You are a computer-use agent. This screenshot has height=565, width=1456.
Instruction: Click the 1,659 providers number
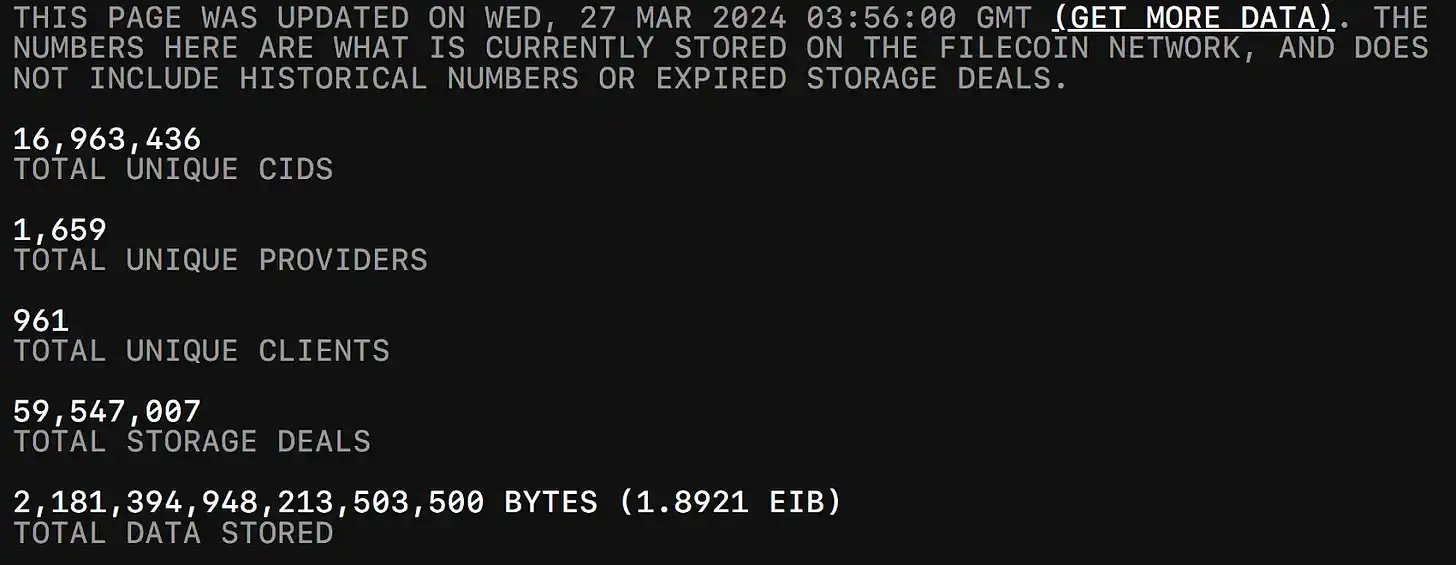coord(59,230)
